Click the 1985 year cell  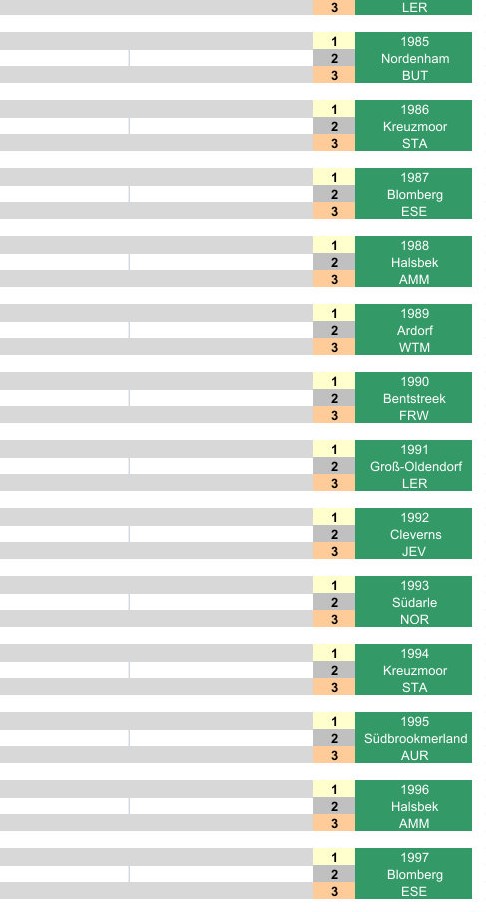pyautogui.click(x=413, y=41)
